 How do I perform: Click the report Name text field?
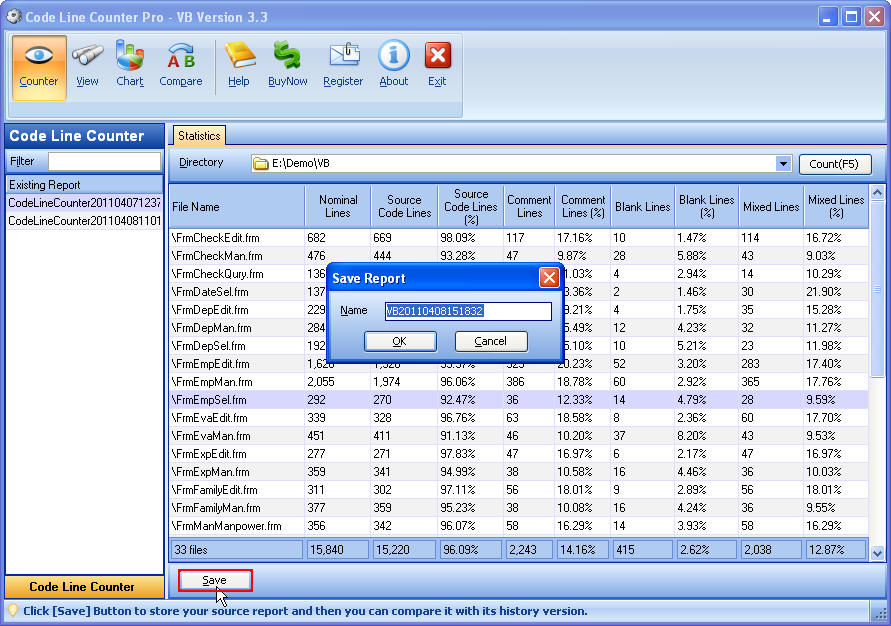click(x=468, y=311)
